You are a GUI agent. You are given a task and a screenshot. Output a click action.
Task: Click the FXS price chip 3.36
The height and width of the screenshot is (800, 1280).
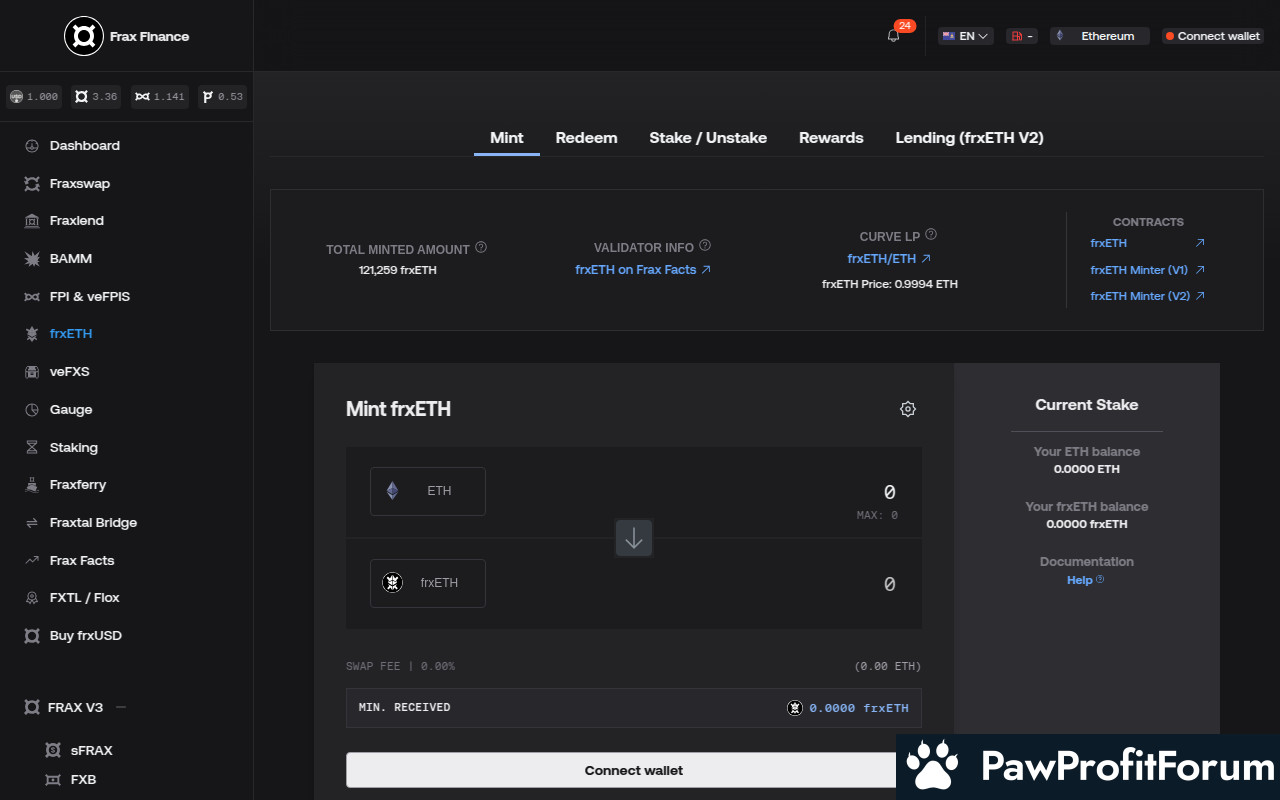97,97
